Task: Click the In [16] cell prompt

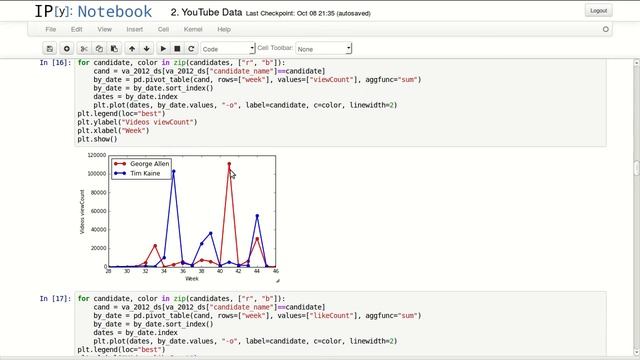Action: point(55,62)
